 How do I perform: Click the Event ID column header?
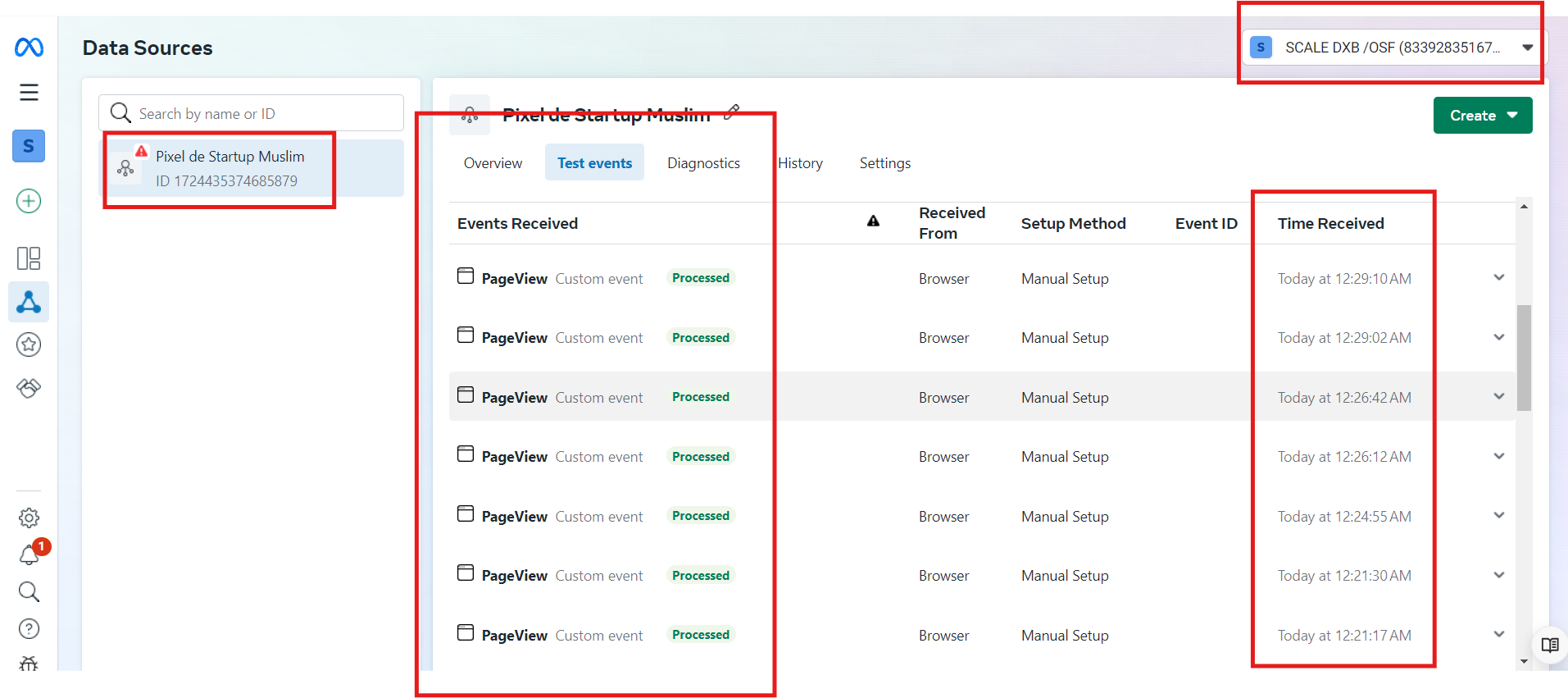coord(1206,224)
